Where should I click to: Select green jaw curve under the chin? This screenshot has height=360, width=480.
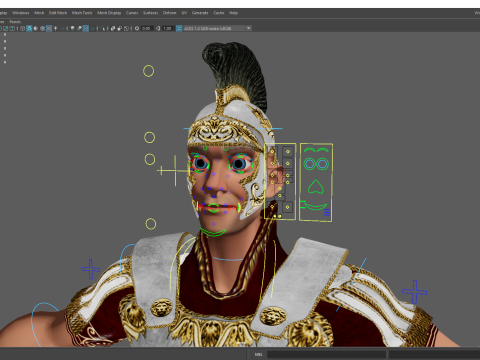tap(214, 232)
